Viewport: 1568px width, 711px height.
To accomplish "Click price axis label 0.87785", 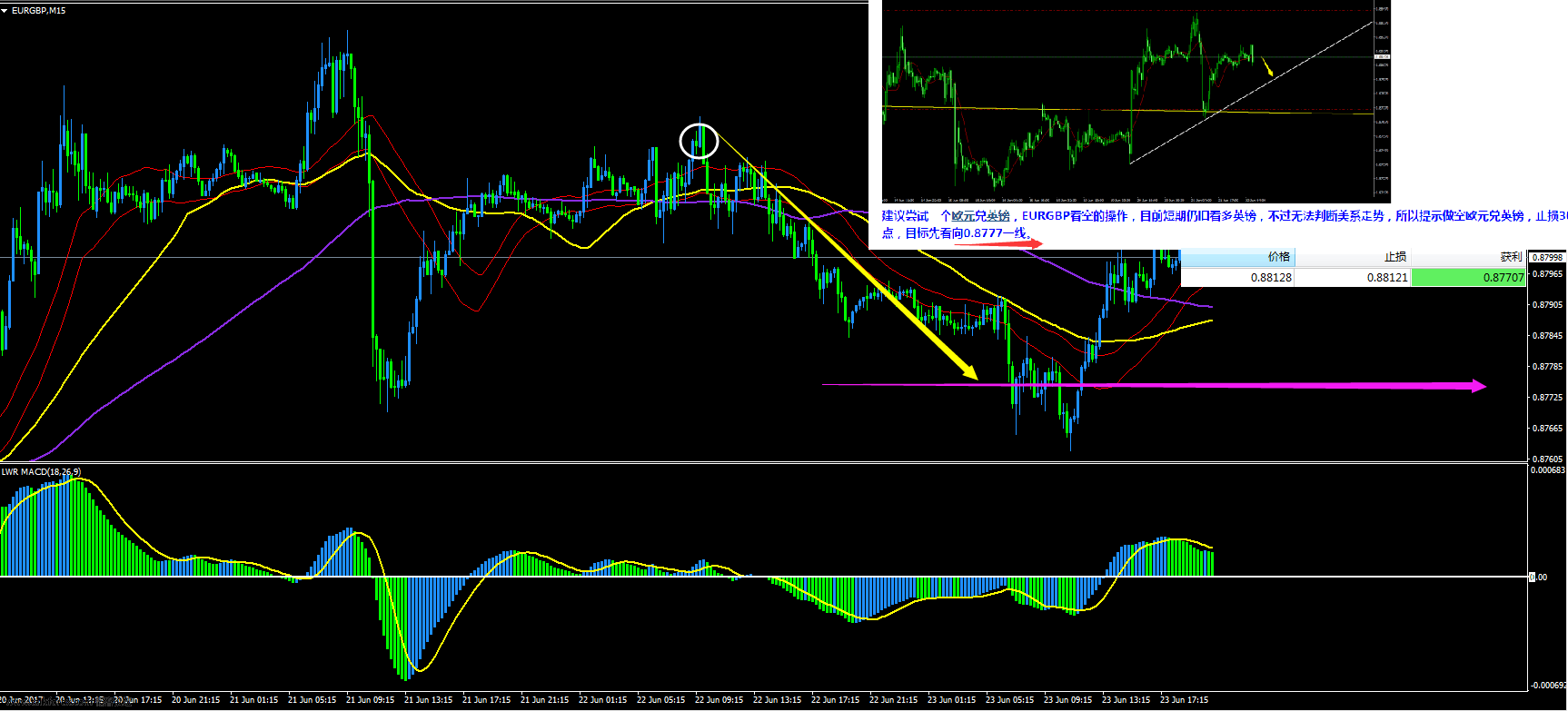I will [x=1548, y=366].
